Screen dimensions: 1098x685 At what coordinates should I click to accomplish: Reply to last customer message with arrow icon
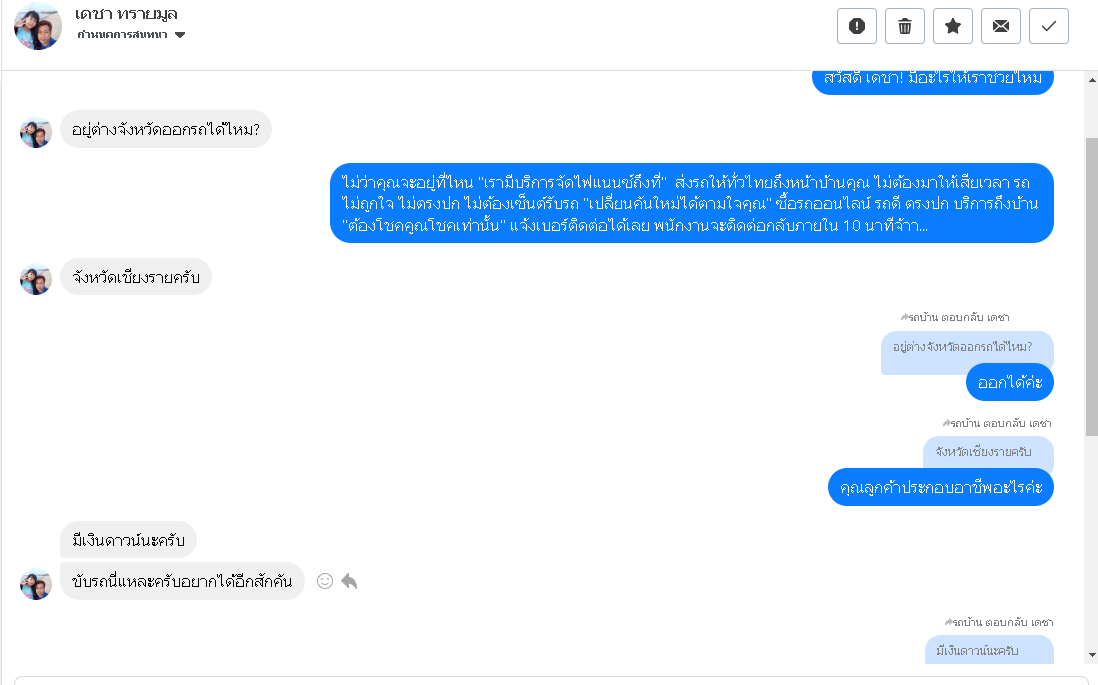click(349, 581)
